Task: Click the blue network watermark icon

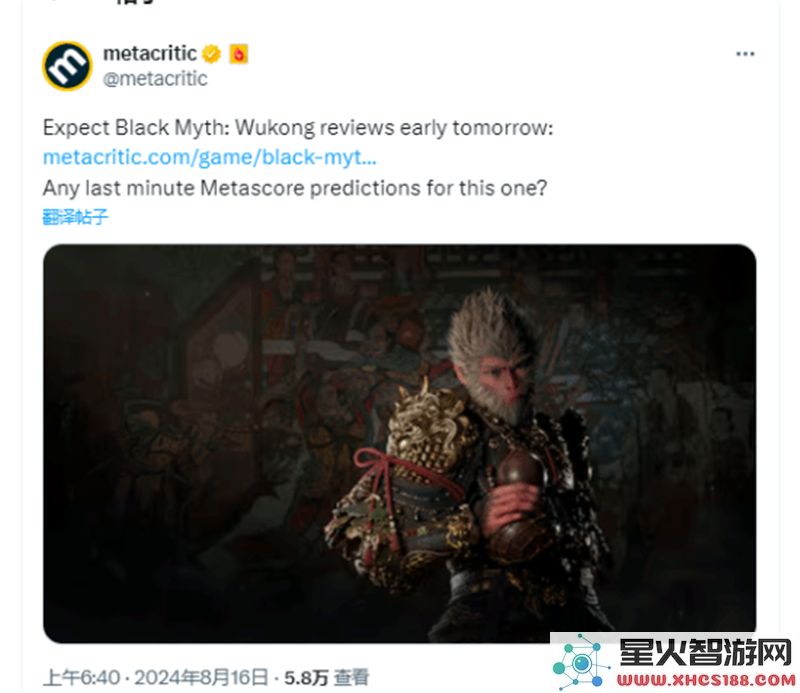Action: [x=581, y=661]
